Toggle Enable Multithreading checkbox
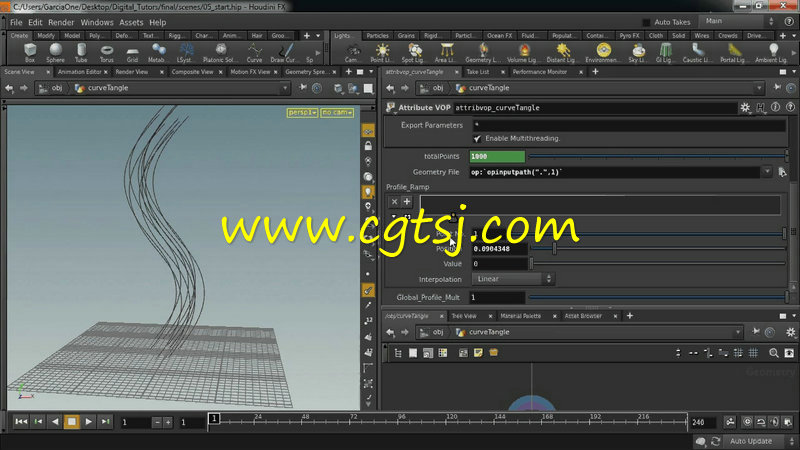Image resolution: width=800 pixels, height=450 pixels. (x=478, y=138)
